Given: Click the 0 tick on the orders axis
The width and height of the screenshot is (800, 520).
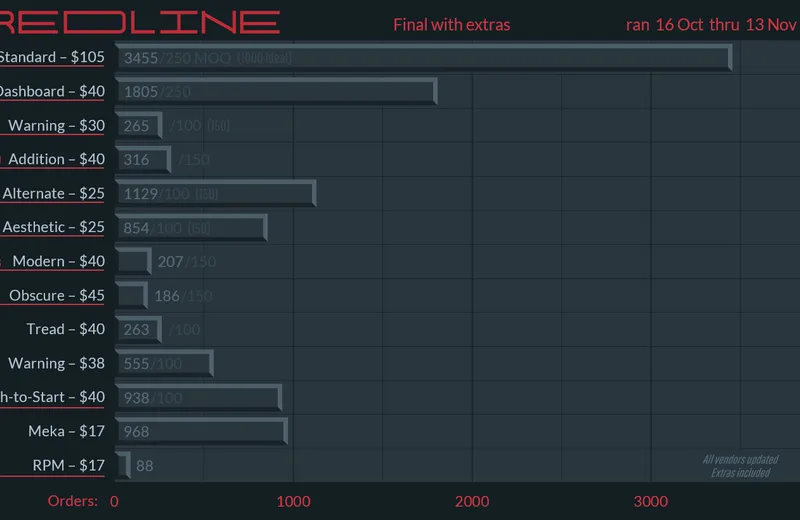Looking at the screenshot, I should point(114,502).
